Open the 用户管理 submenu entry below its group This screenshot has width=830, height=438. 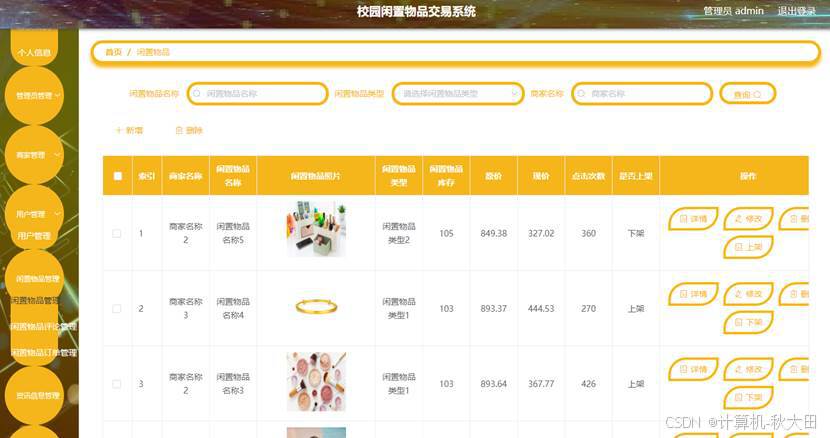click(34, 236)
